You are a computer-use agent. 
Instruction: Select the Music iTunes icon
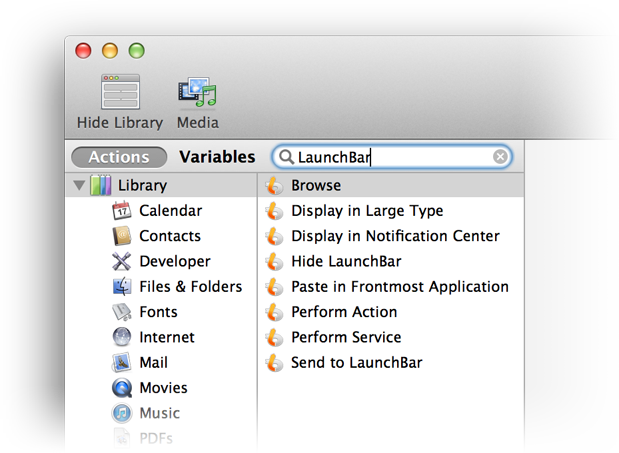tap(122, 413)
